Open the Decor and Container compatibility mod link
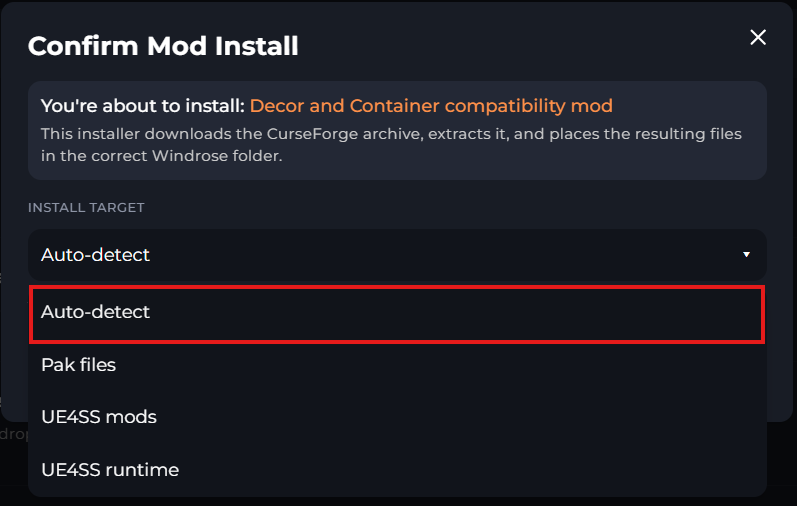The width and height of the screenshot is (797, 506). point(431,106)
